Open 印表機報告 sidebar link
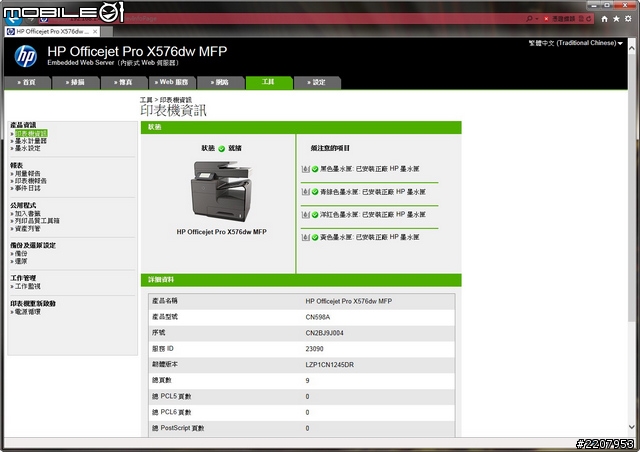This screenshot has width=640, height=452. coord(31,181)
